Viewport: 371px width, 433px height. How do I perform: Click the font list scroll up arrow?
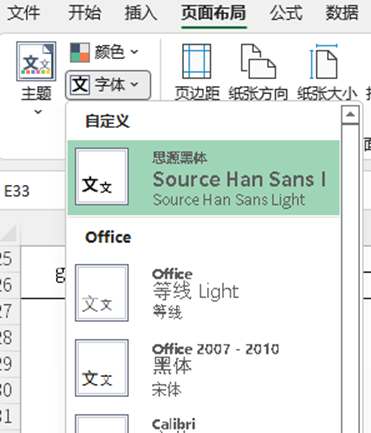click(350, 115)
